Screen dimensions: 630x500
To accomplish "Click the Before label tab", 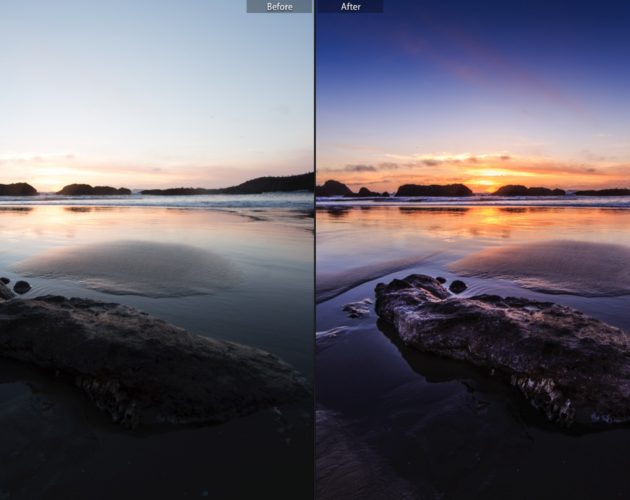I will (x=279, y=6).
